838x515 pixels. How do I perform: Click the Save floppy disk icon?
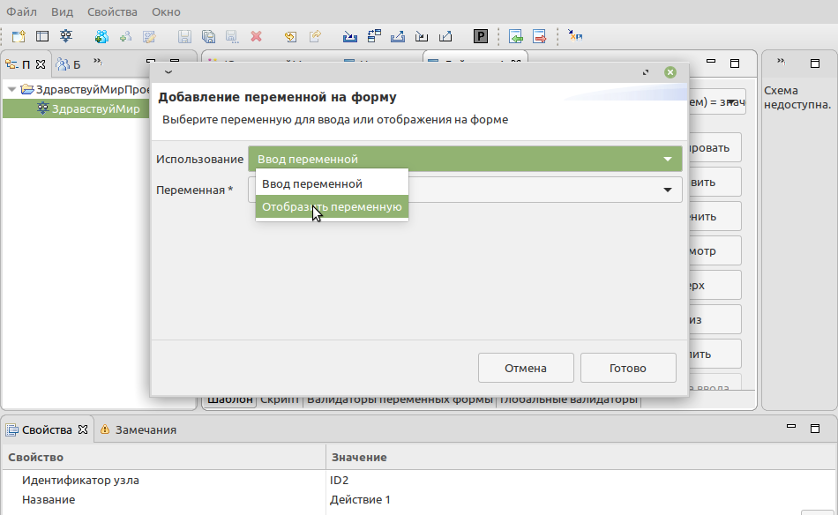pyautogui.click(x=184, y=36)
